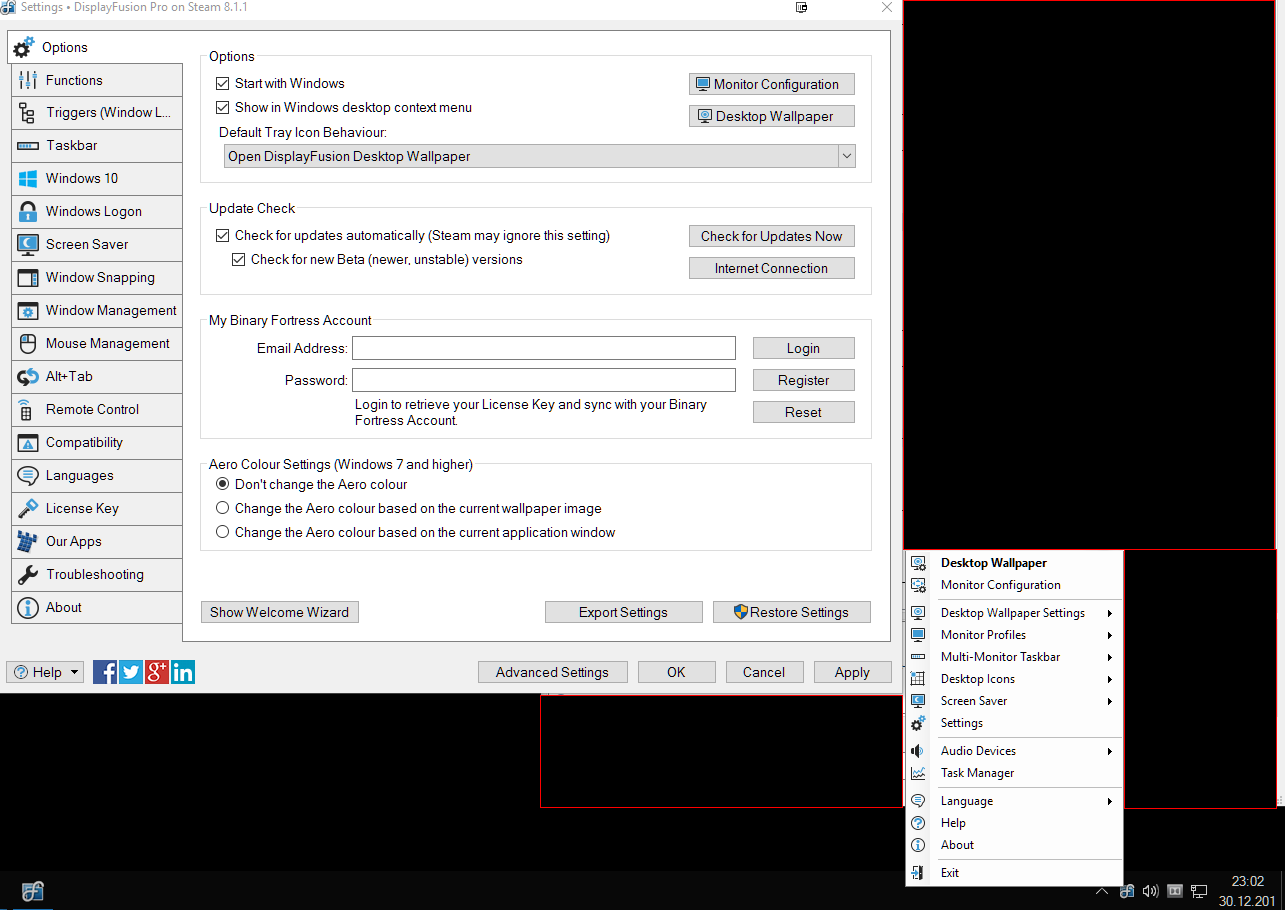The image size is (1285, 910).
Task: Select the Screen Saver moon icon
Action: click(x=28, y=245)
